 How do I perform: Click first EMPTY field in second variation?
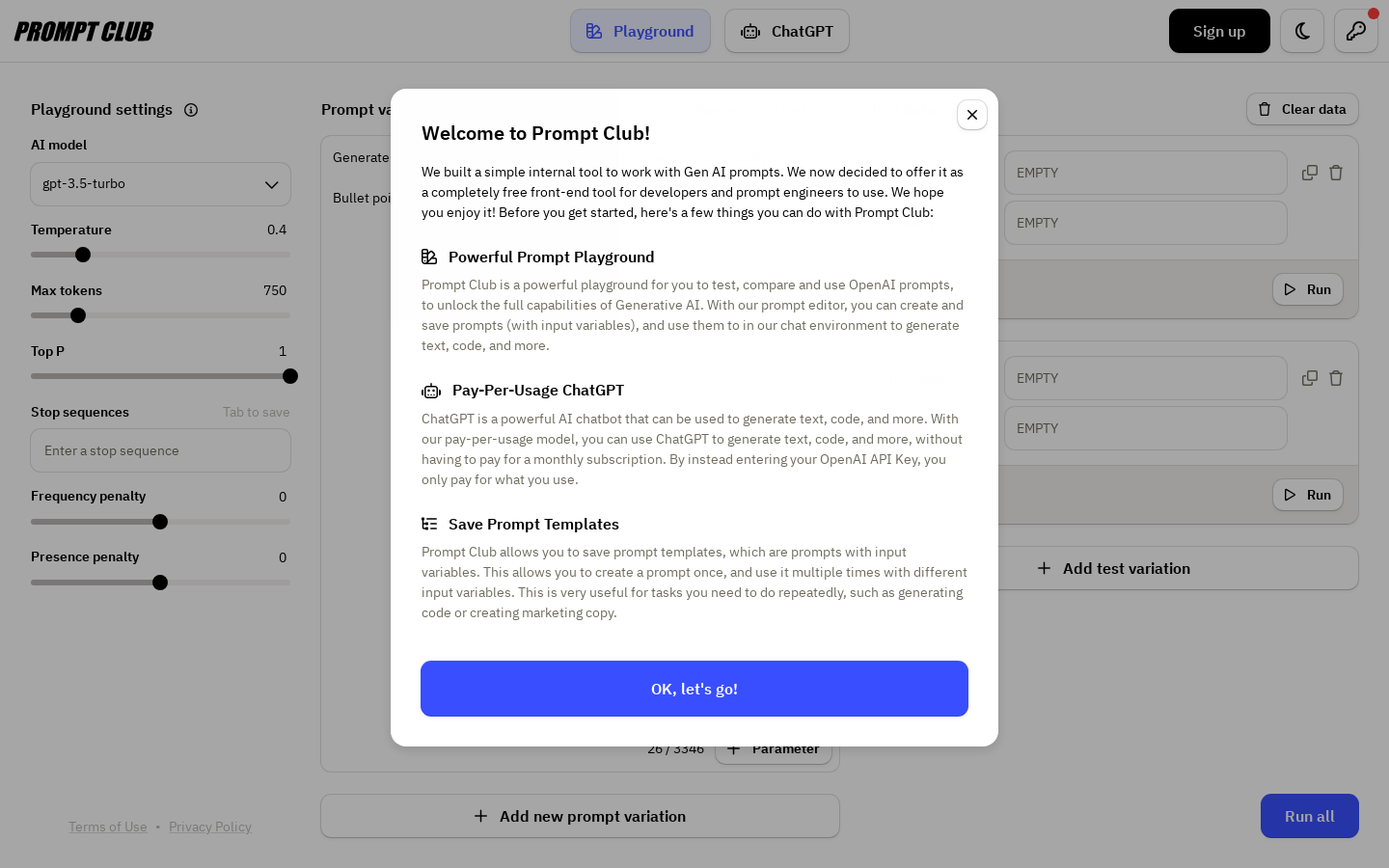(x=1146, y=378)
